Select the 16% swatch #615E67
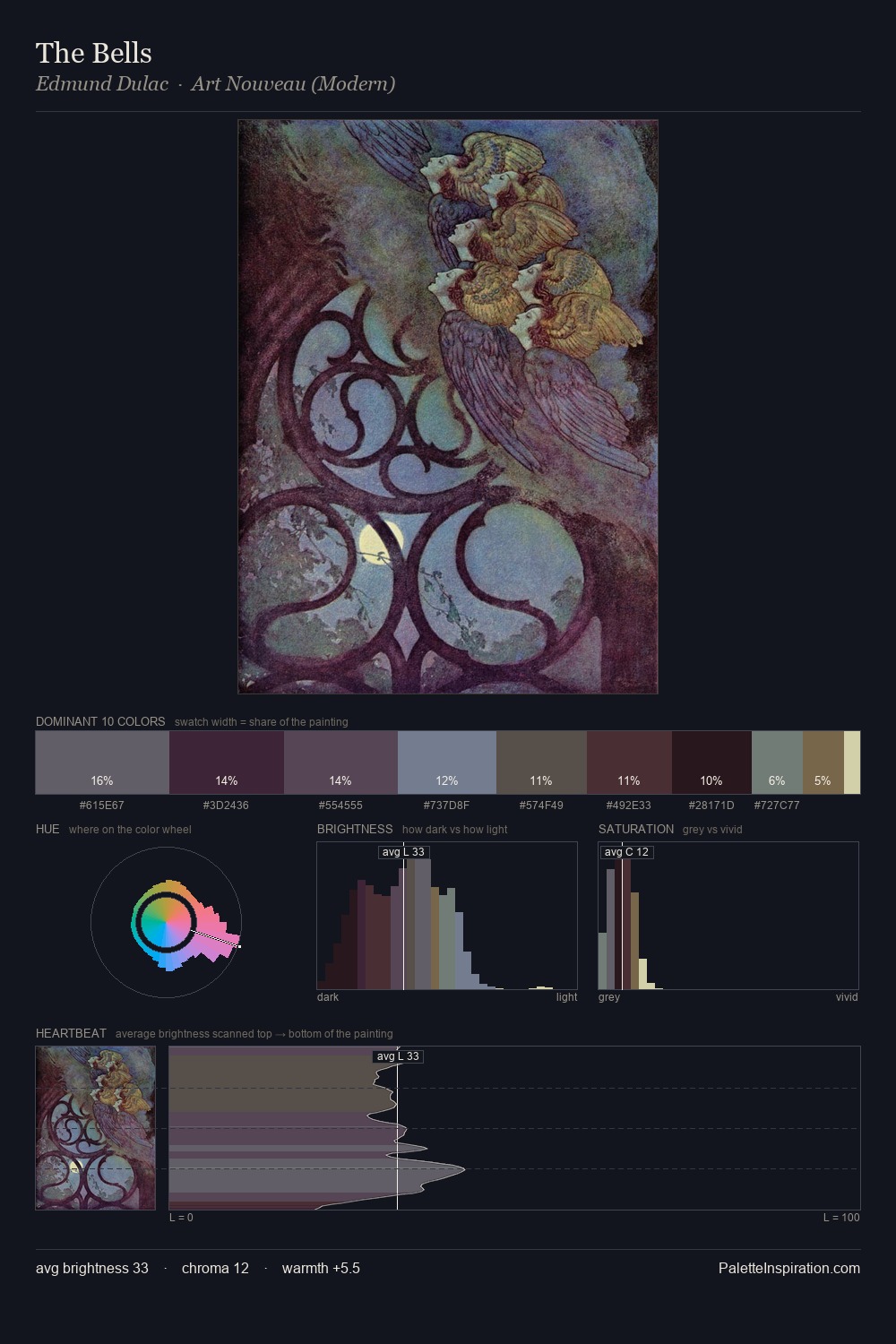The image size is (896, 1344). (x=102, y=762)
